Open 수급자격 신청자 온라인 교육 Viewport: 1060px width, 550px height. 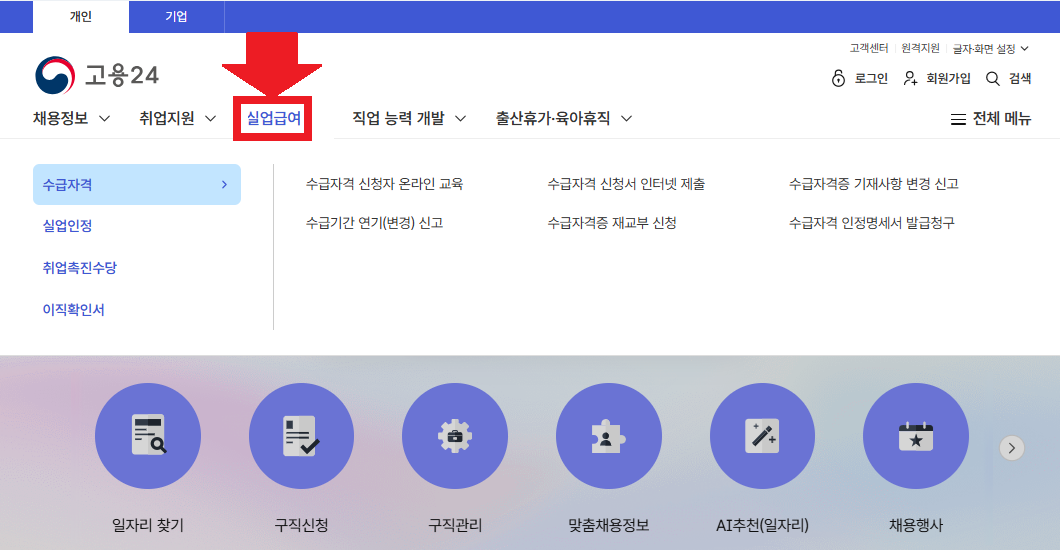coord(384,184)
